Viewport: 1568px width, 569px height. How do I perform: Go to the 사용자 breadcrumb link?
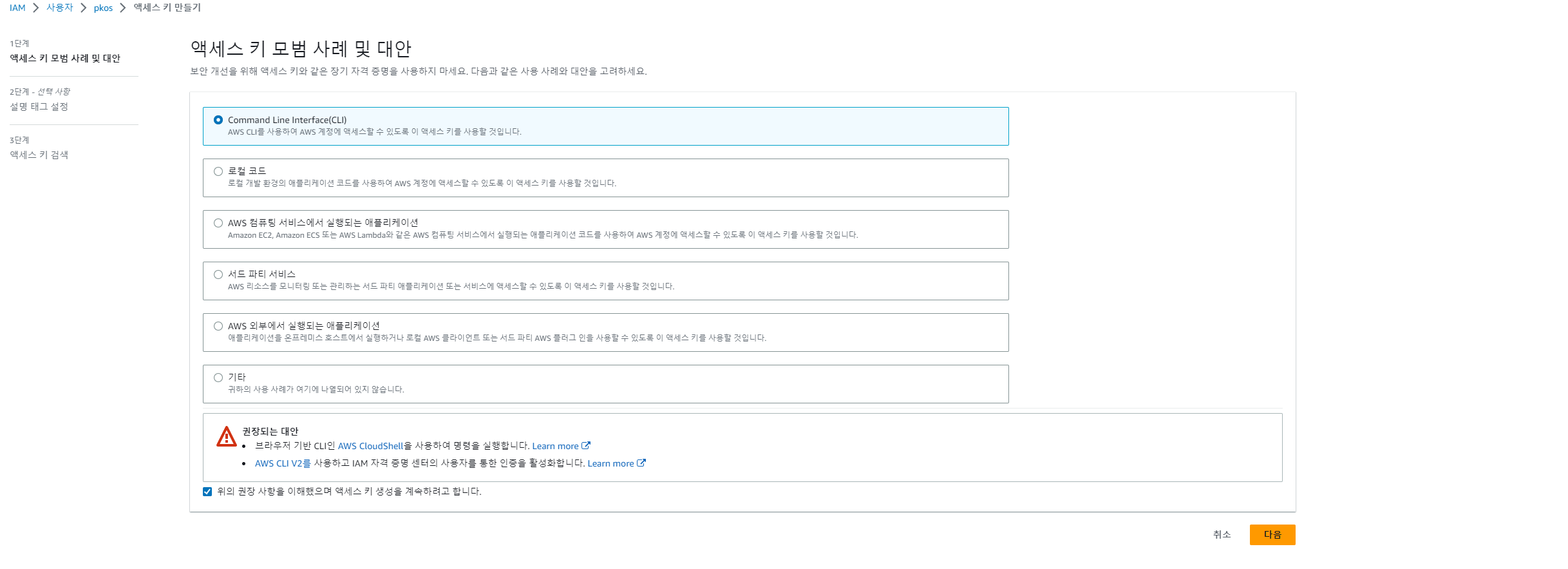[60, 8]
